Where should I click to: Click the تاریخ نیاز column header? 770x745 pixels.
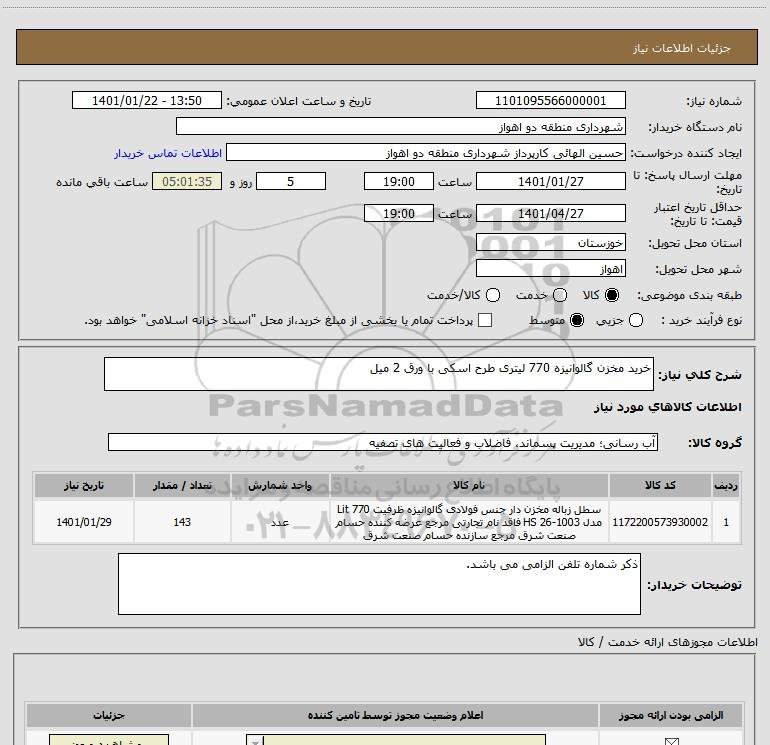tap(83, 485)
